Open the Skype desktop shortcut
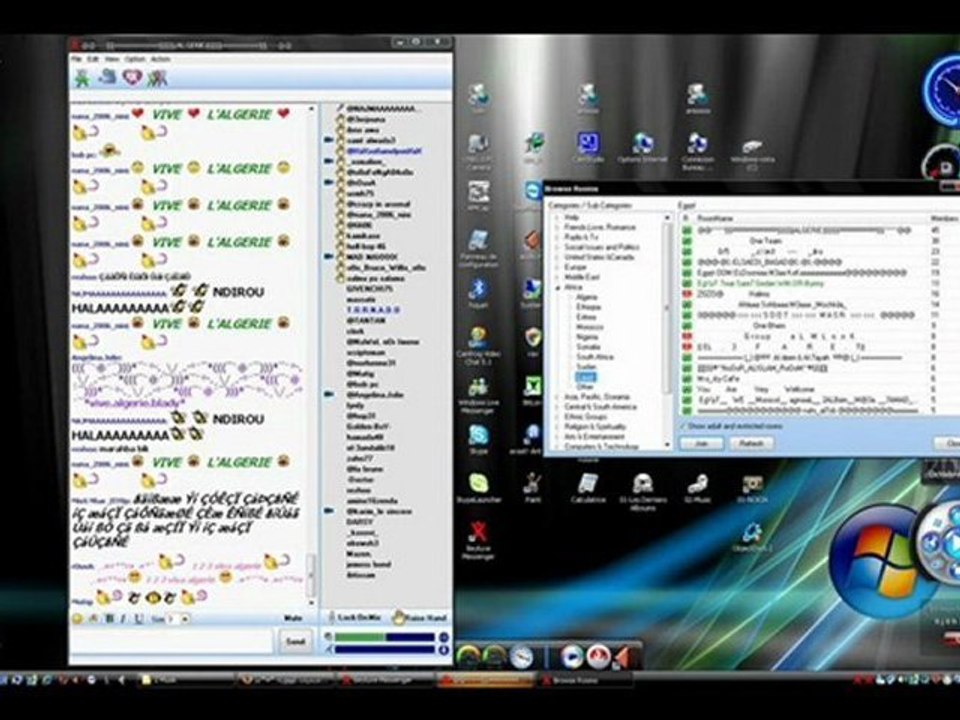The height and width of the screenshot is (720, 960). pos(479,436)
